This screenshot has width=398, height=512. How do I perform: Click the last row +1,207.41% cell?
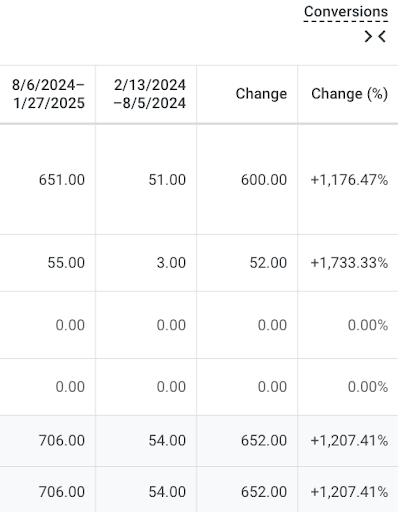[349, 492]
